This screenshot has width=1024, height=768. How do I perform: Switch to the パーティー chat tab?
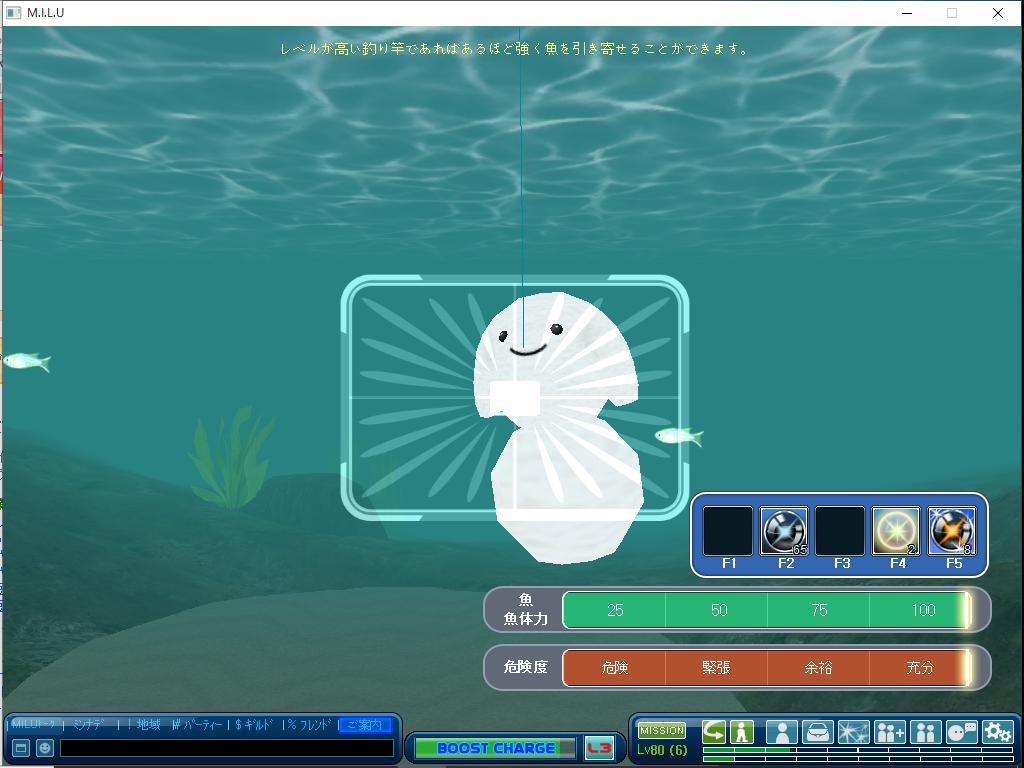(197, 724)
